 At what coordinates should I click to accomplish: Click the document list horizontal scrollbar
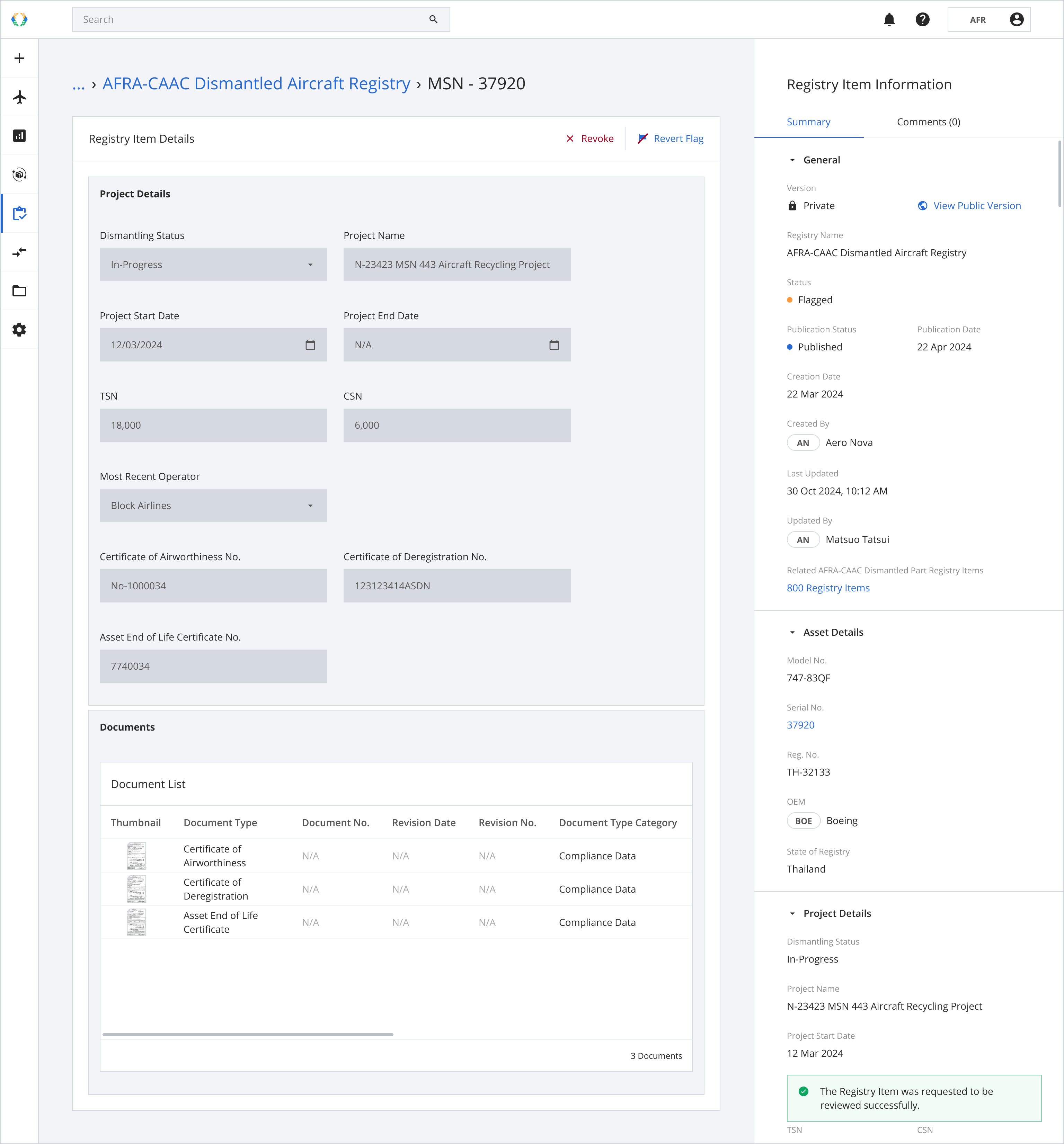[248, 1035]
